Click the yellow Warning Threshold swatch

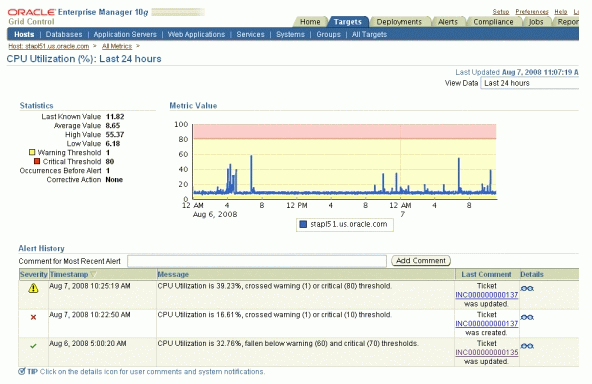(x=32, y=152)
